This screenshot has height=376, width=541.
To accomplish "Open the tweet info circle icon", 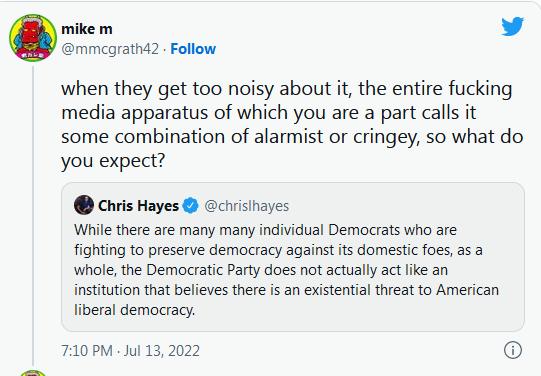I will click(x=513, y=350).
